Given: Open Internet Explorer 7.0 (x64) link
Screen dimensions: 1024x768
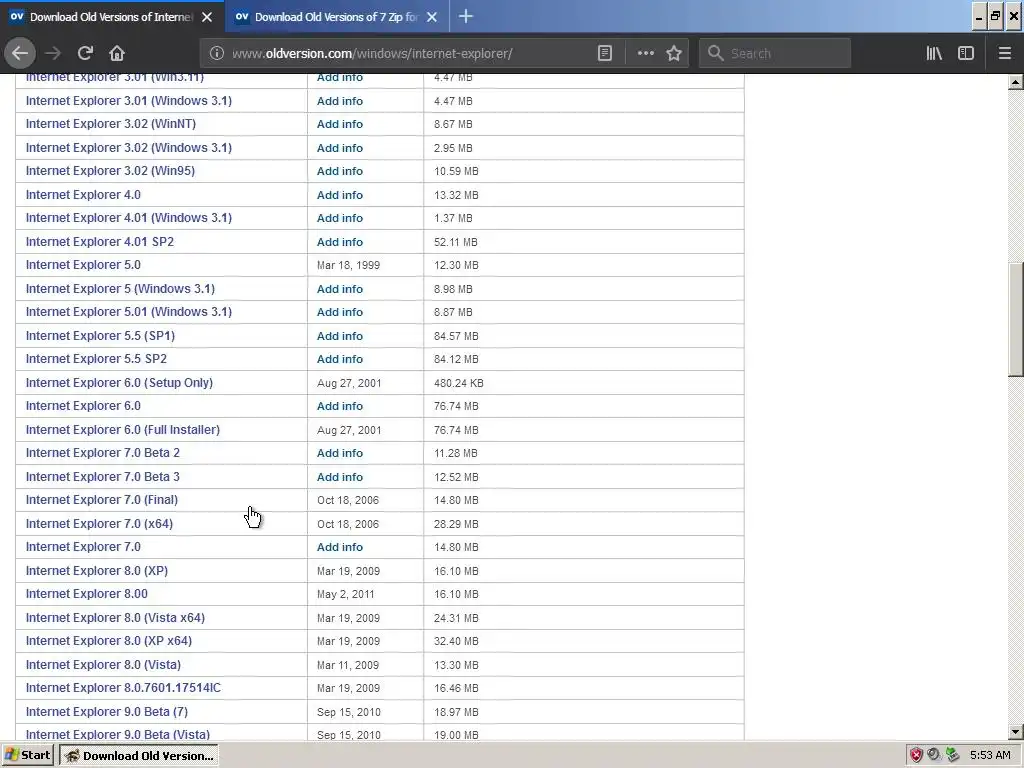Looking at the screenshot, I should click(99, 523).
